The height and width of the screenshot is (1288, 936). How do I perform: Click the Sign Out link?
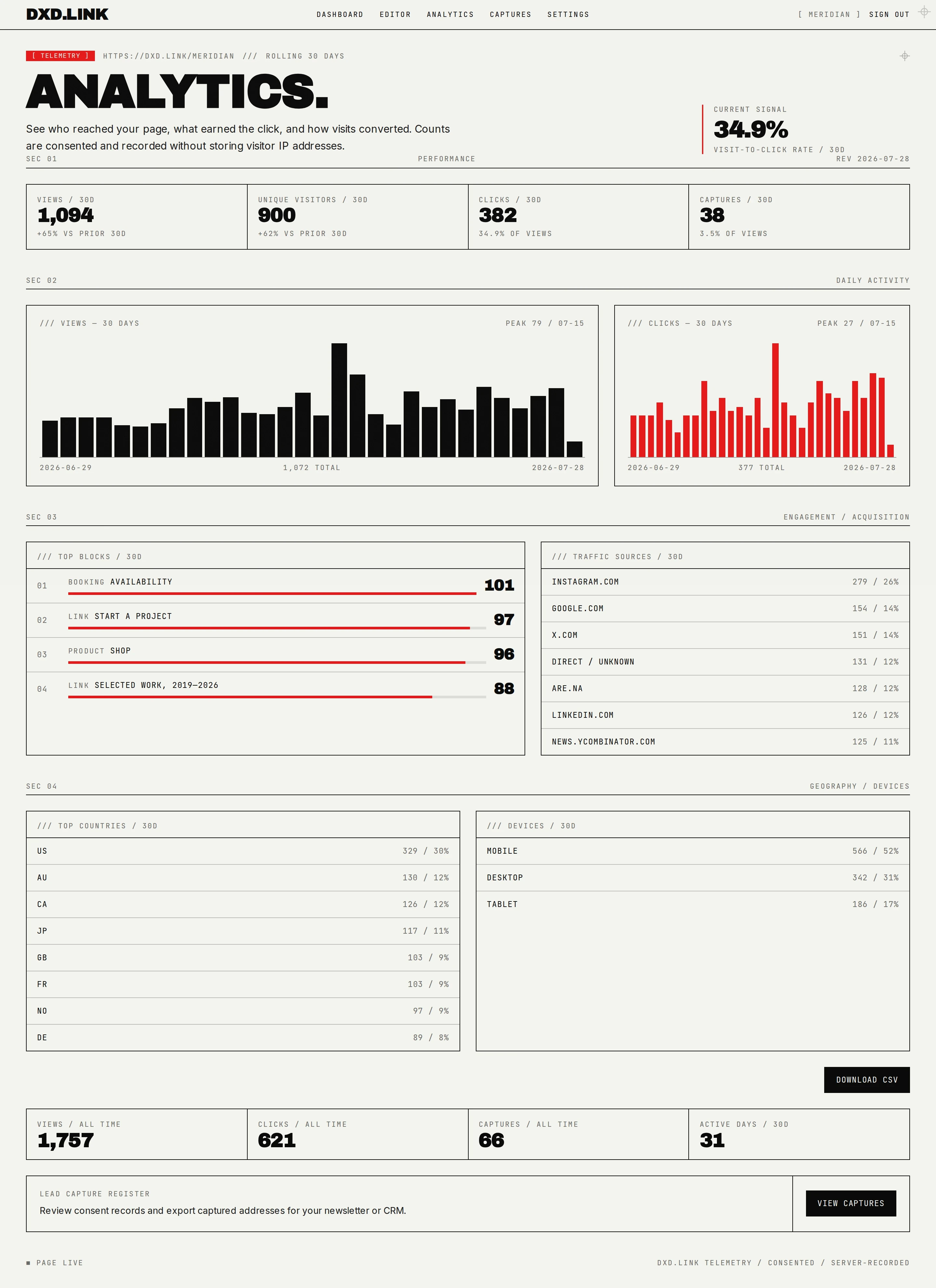(889, 15)
